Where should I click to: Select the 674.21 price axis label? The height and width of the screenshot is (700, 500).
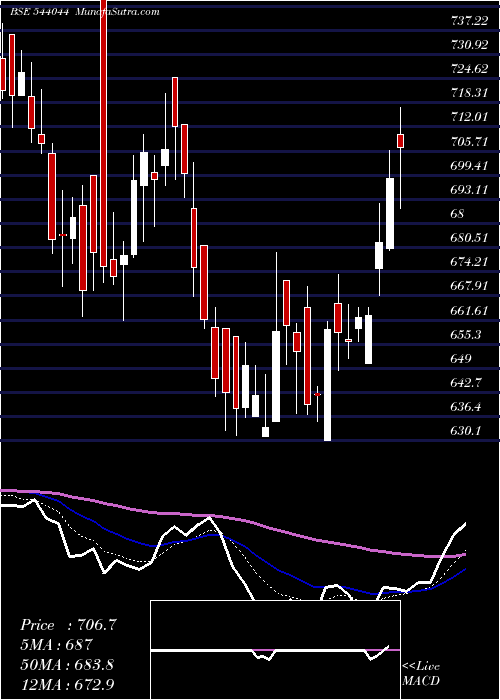click(x=468, y=262)
